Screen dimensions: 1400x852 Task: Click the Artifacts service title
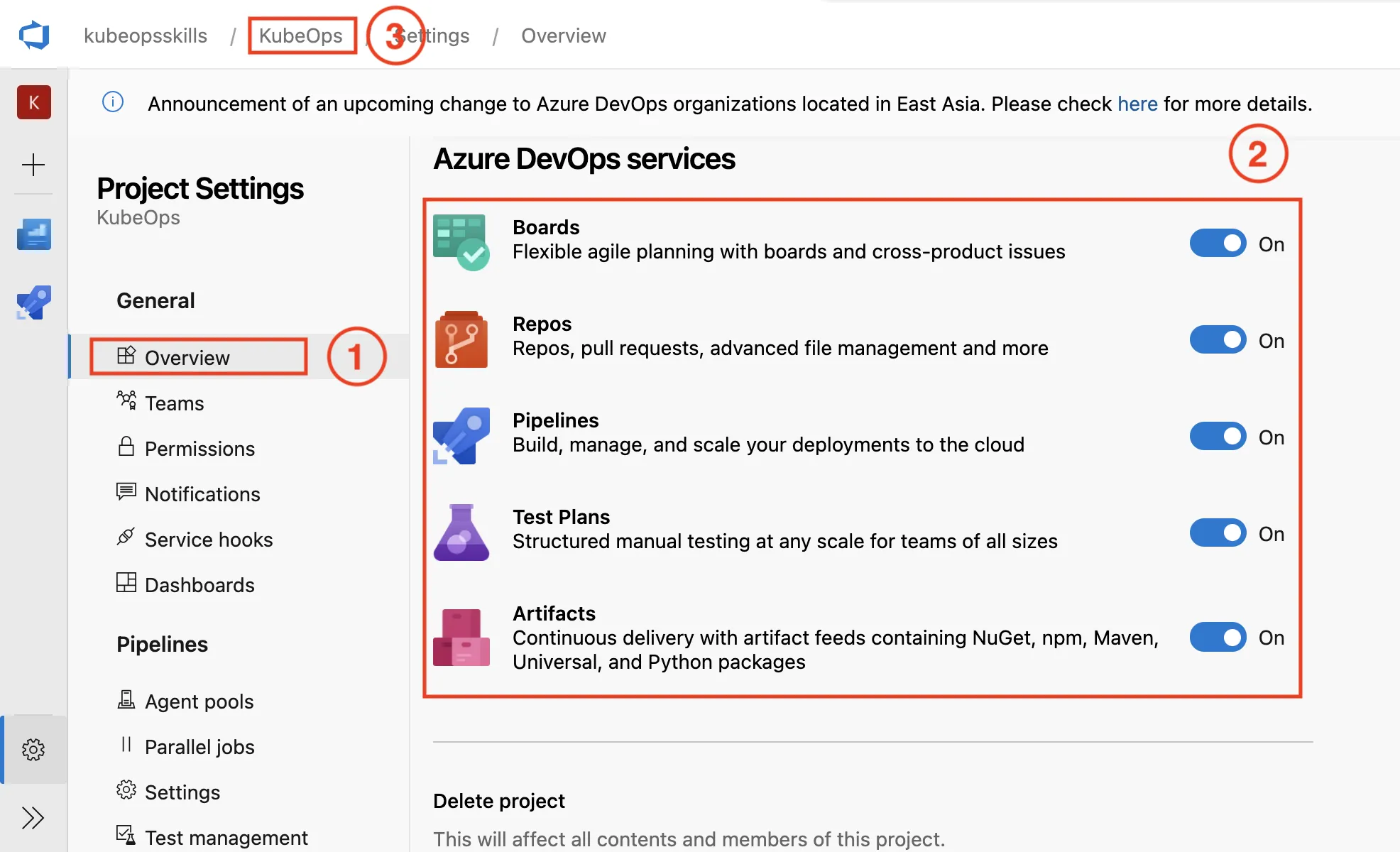click(554, 613)
